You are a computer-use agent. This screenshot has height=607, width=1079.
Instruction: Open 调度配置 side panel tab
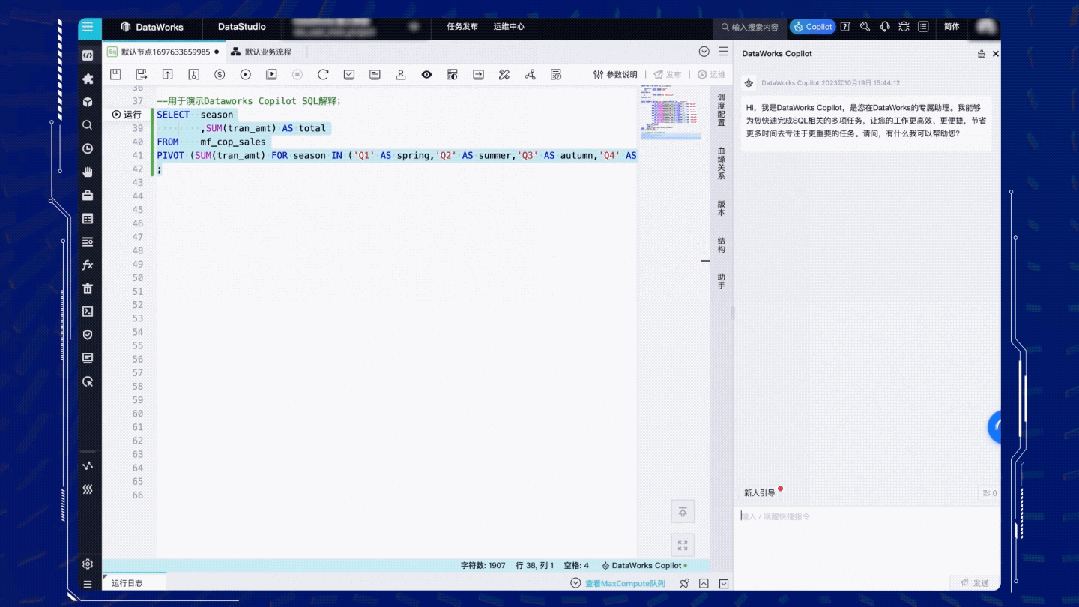point(721,109)
